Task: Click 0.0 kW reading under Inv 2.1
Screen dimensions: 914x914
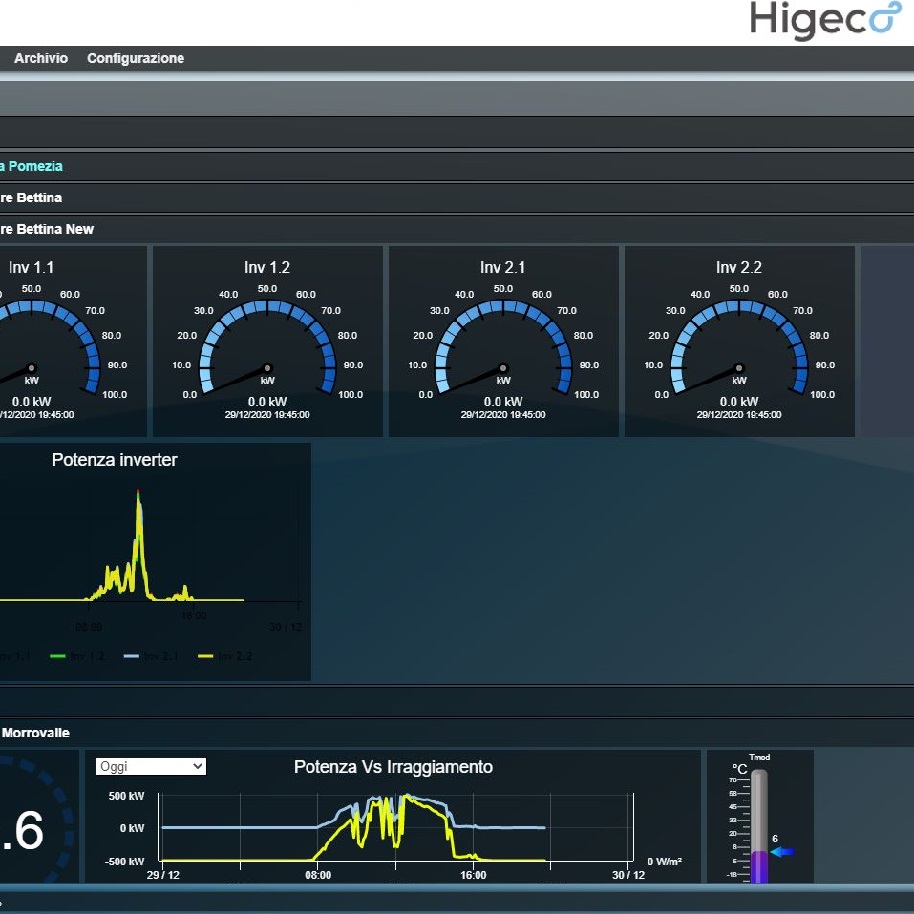Action: (x=503, y=402)
